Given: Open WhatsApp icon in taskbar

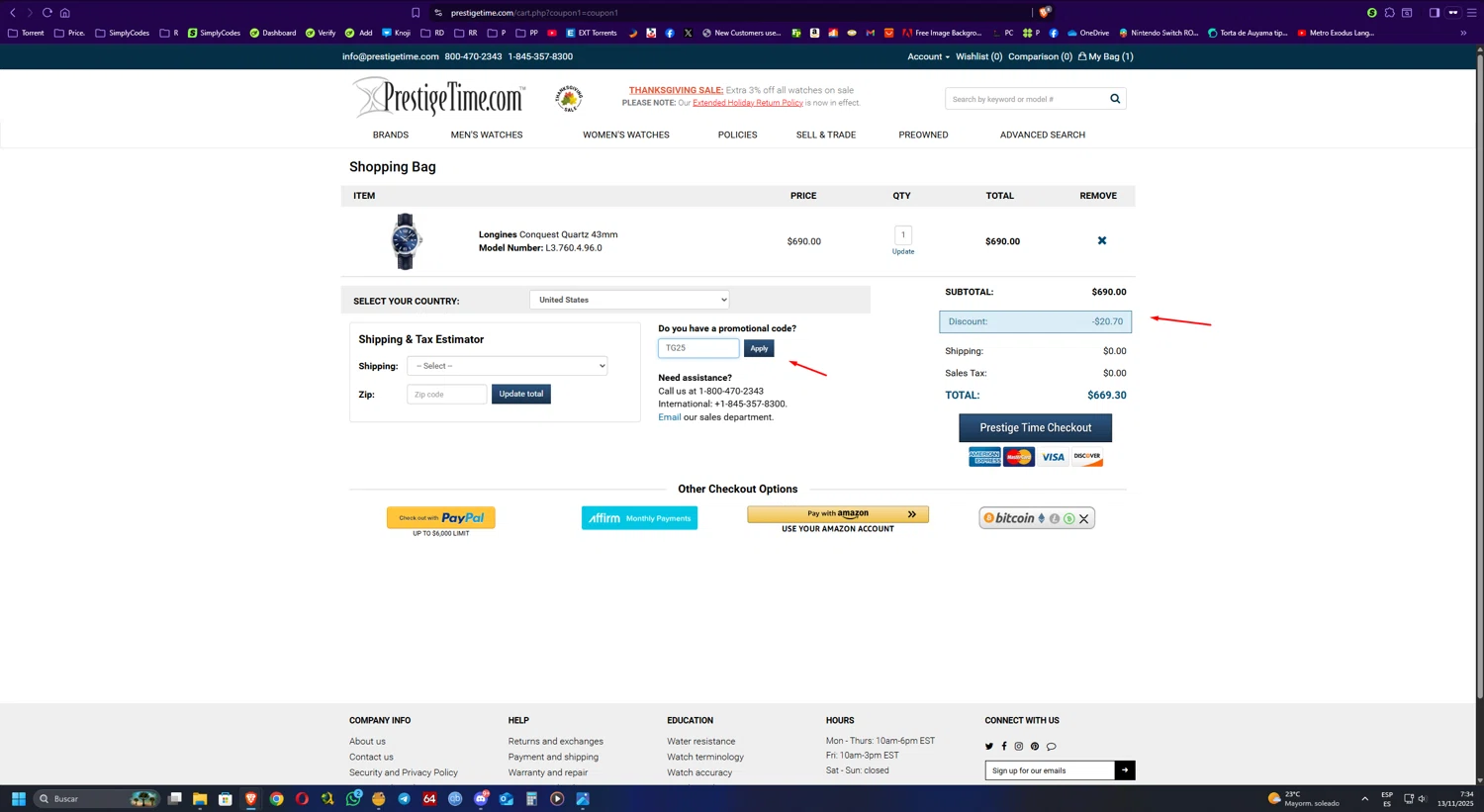Looking at the screenshot, I should [353, 799].
